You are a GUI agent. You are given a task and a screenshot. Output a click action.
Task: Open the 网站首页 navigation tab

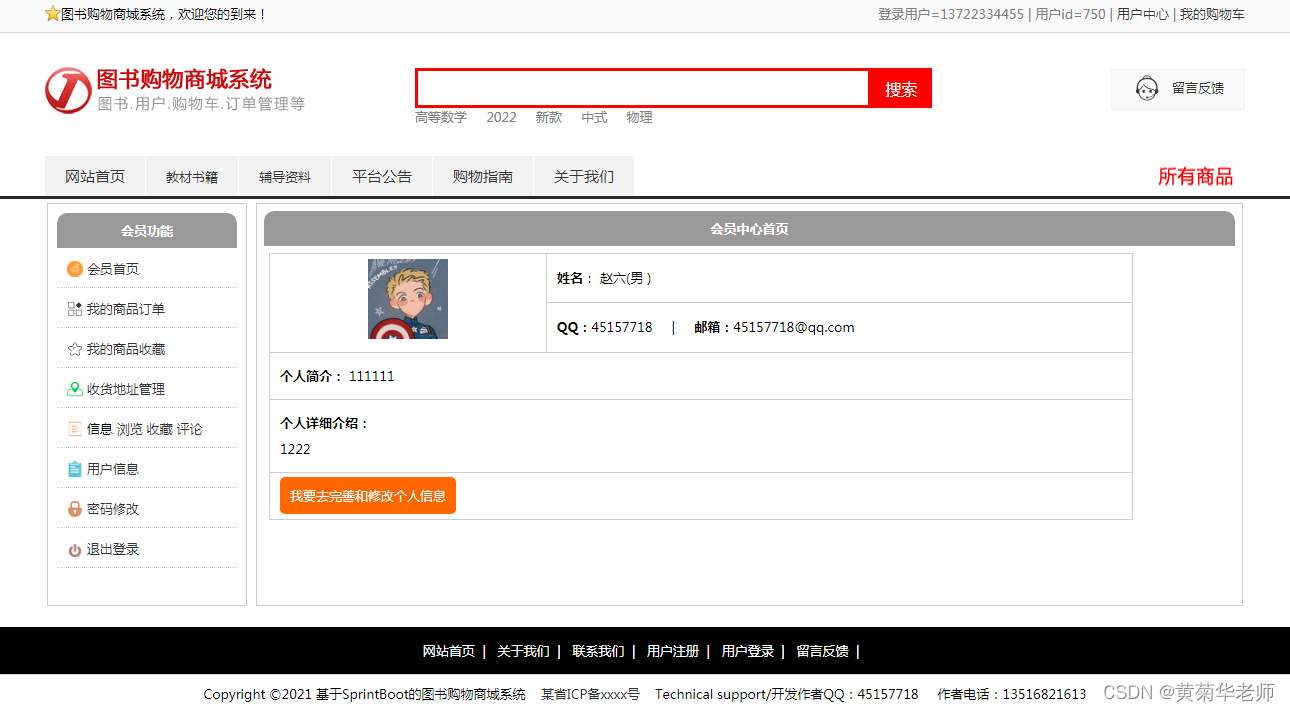click(95, 176)
